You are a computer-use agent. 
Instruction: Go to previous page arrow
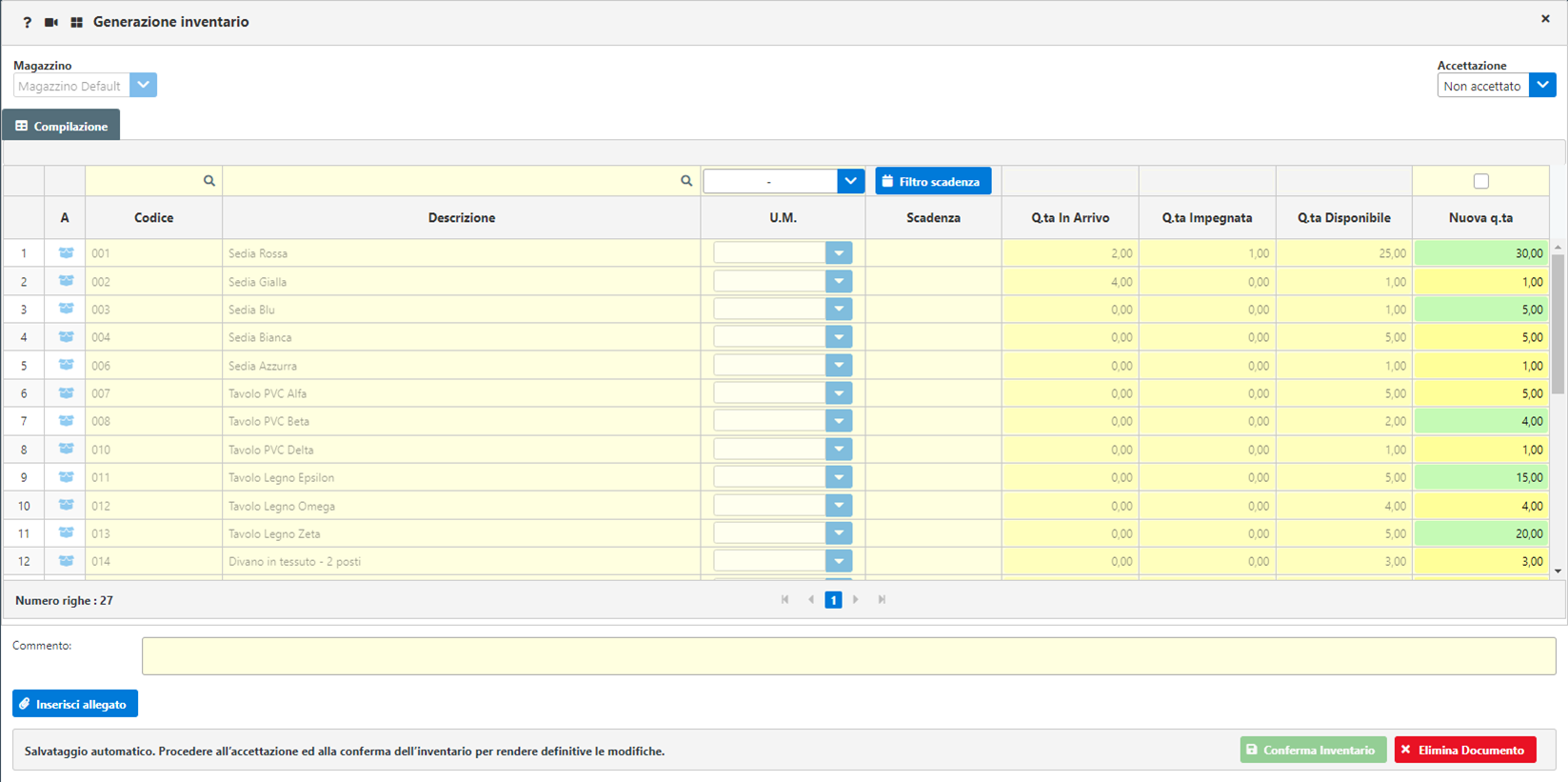pos(811,600)
